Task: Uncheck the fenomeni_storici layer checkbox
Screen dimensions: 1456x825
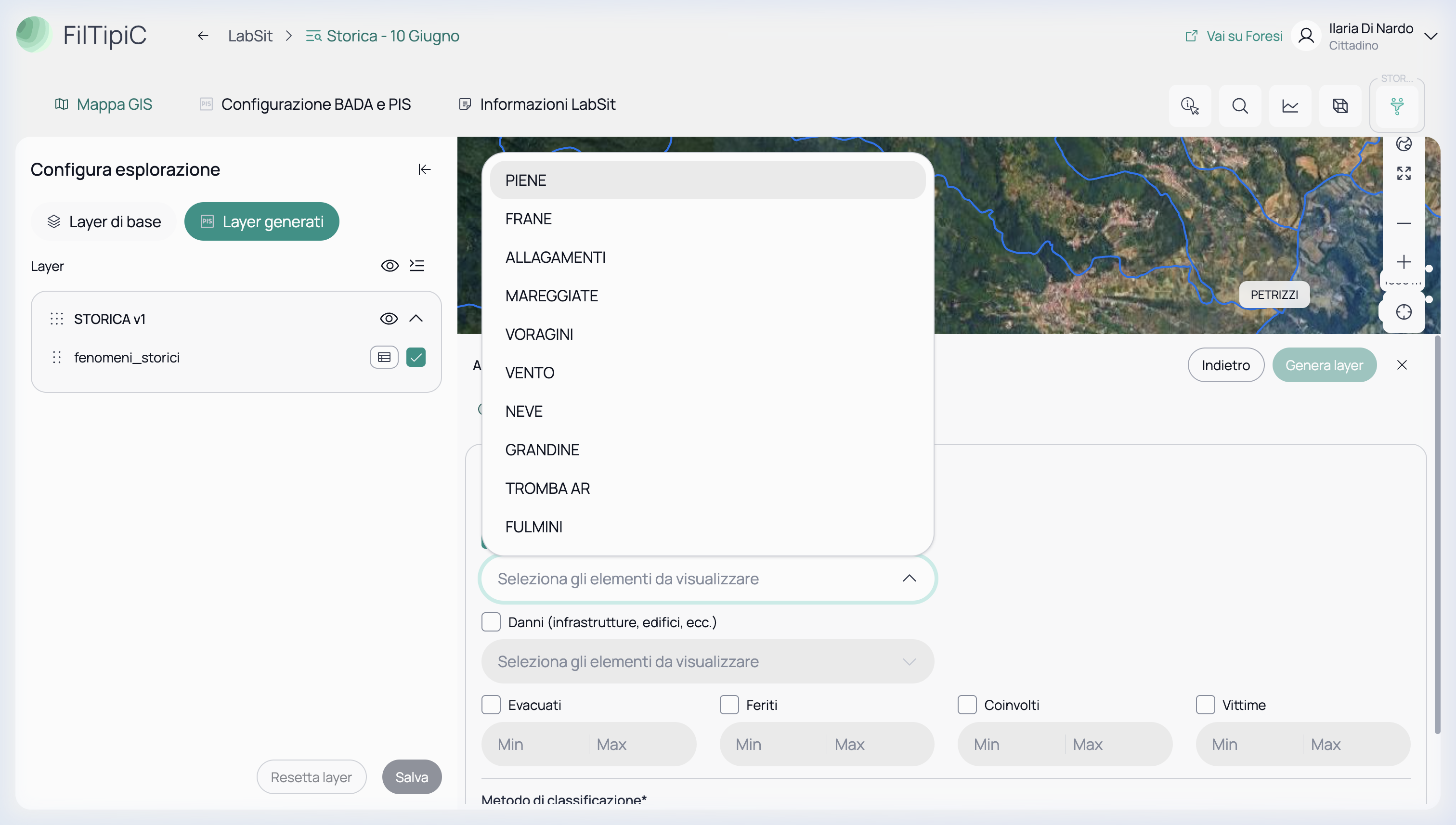Action: click(x=416, y=357)
